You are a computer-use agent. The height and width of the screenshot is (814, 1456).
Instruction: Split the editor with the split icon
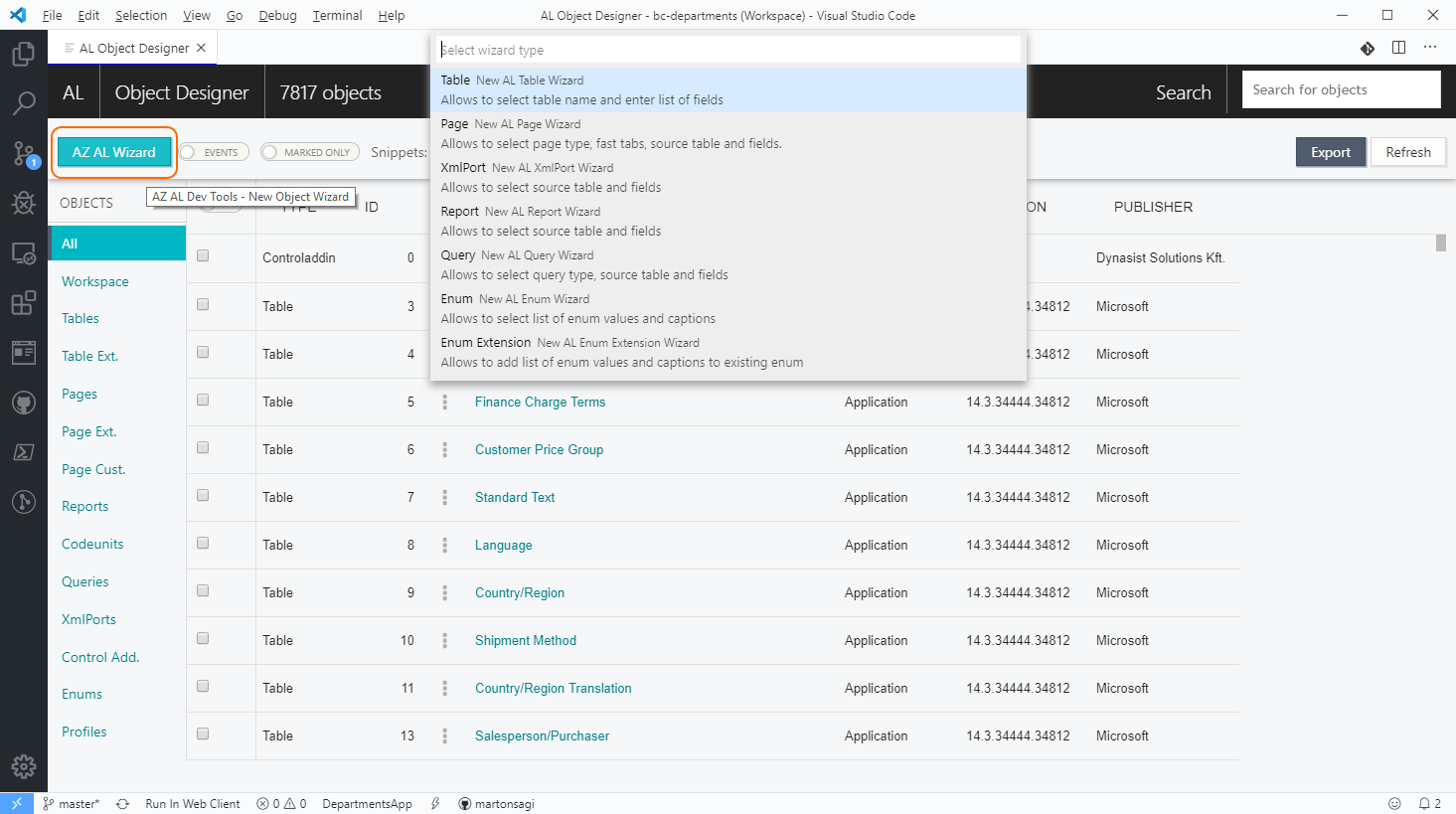(1398, 48)
